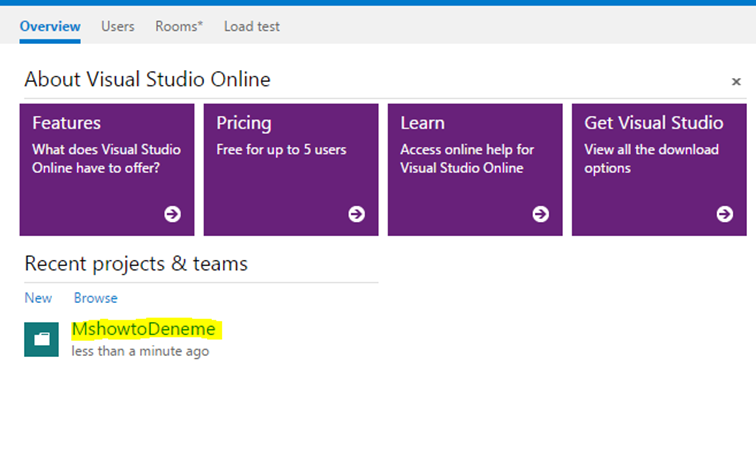Click the 'Recent projects & teams' heading

point(136,264)
